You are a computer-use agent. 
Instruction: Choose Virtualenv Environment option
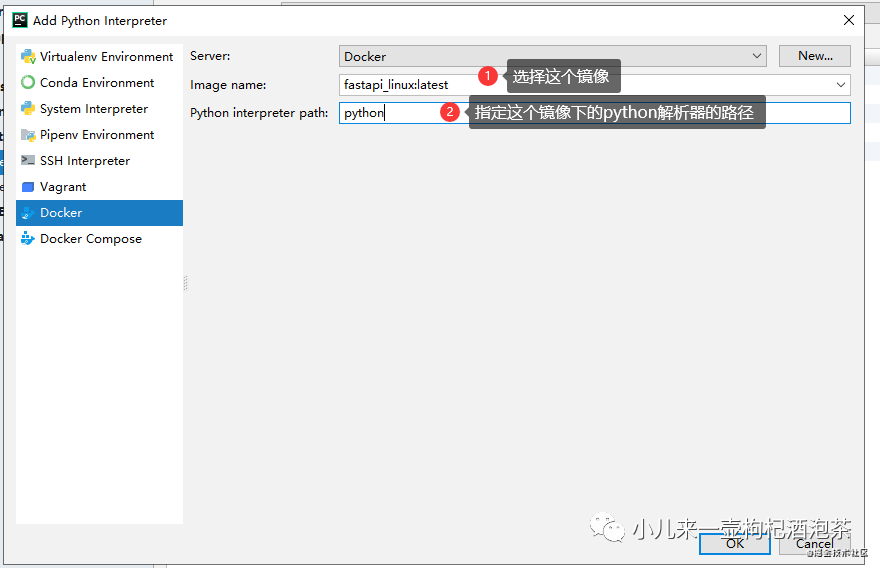[x=99, y=57]
